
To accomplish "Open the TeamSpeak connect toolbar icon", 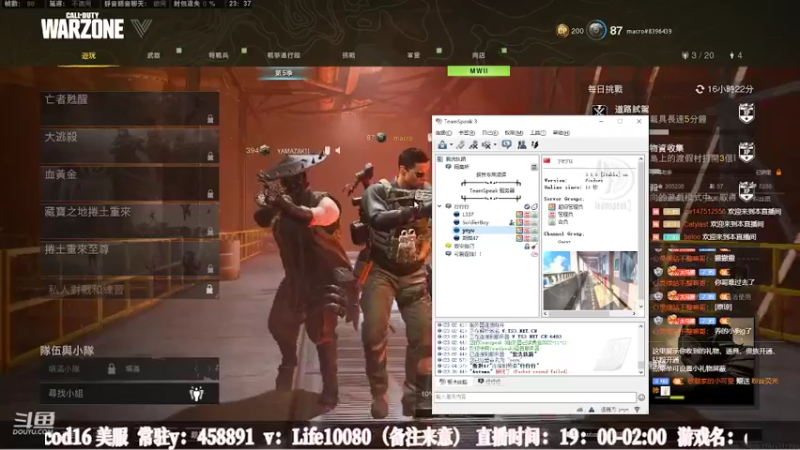I will click(x=442, y=145).
